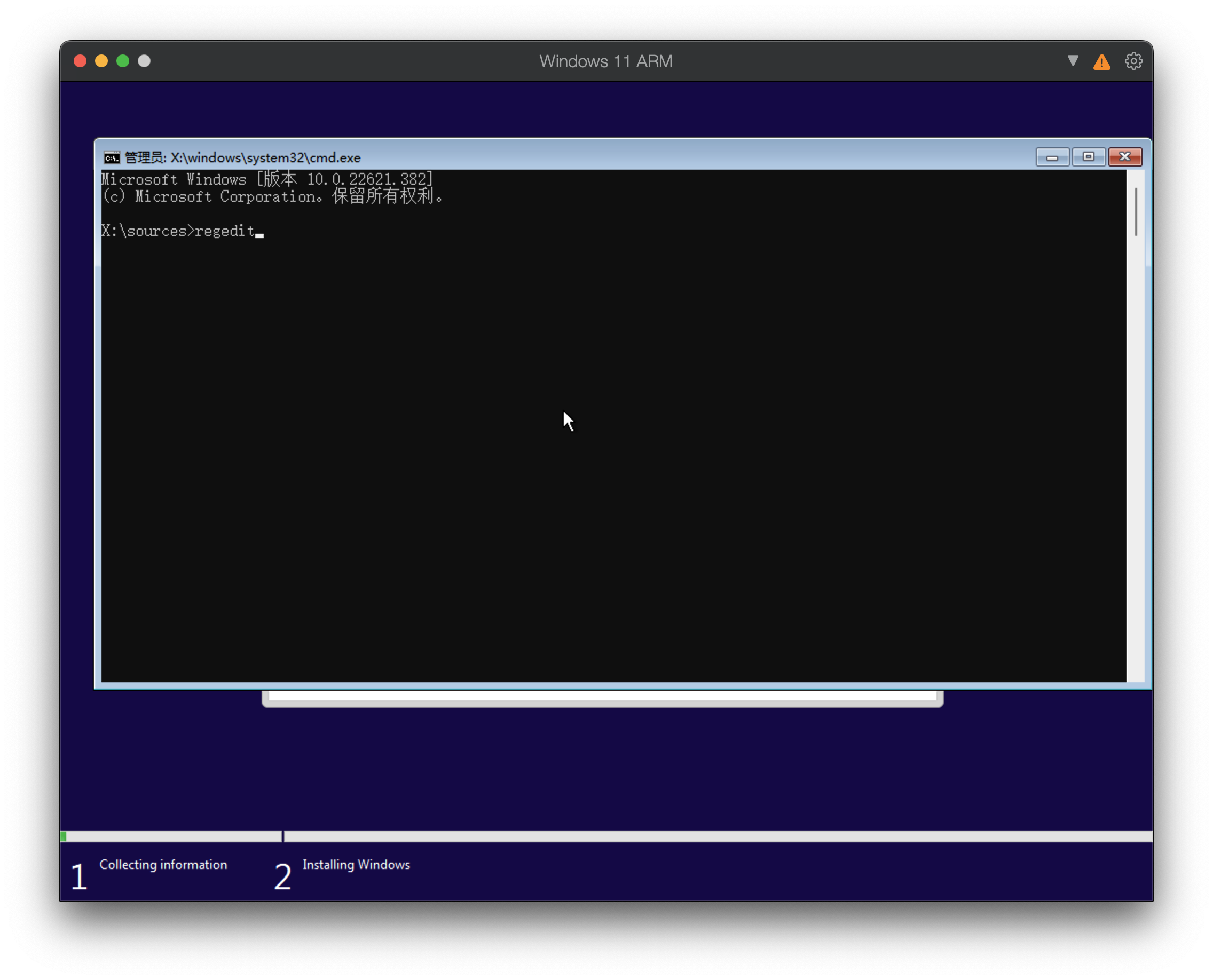Click the green installation progress bar segment
This screenshot has width=1213, height=980.
pos(64,836)
